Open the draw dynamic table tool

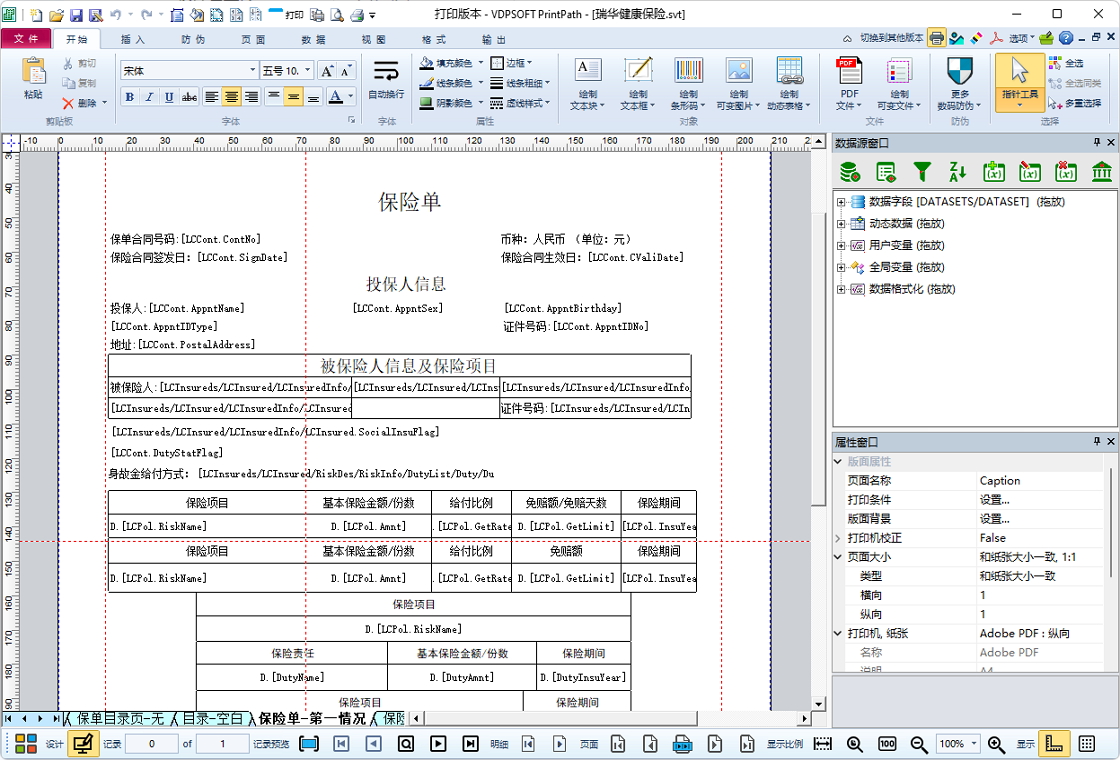pyautogui.click(x=789, y=82)
